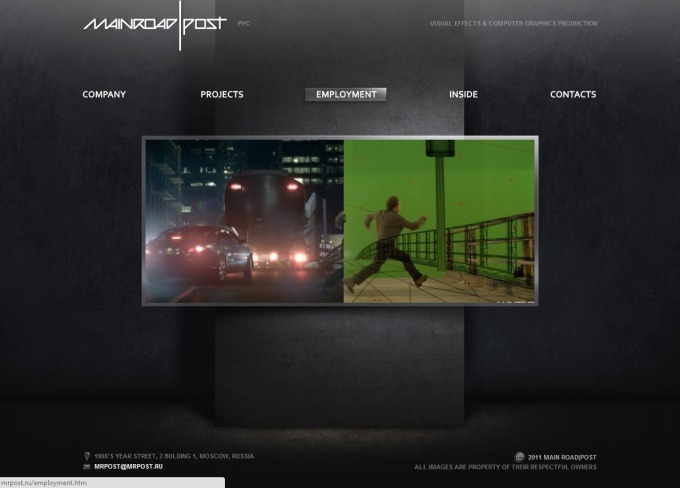This screenshot has width=680, height=488.
Task: Open the Contacts page
Action: (x=572, y=95)
